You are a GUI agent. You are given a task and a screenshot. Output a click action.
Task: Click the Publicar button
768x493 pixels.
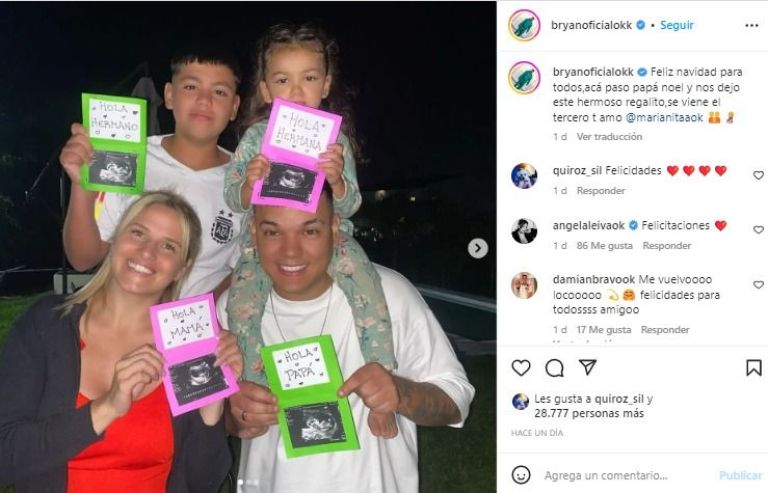[740, 475]
